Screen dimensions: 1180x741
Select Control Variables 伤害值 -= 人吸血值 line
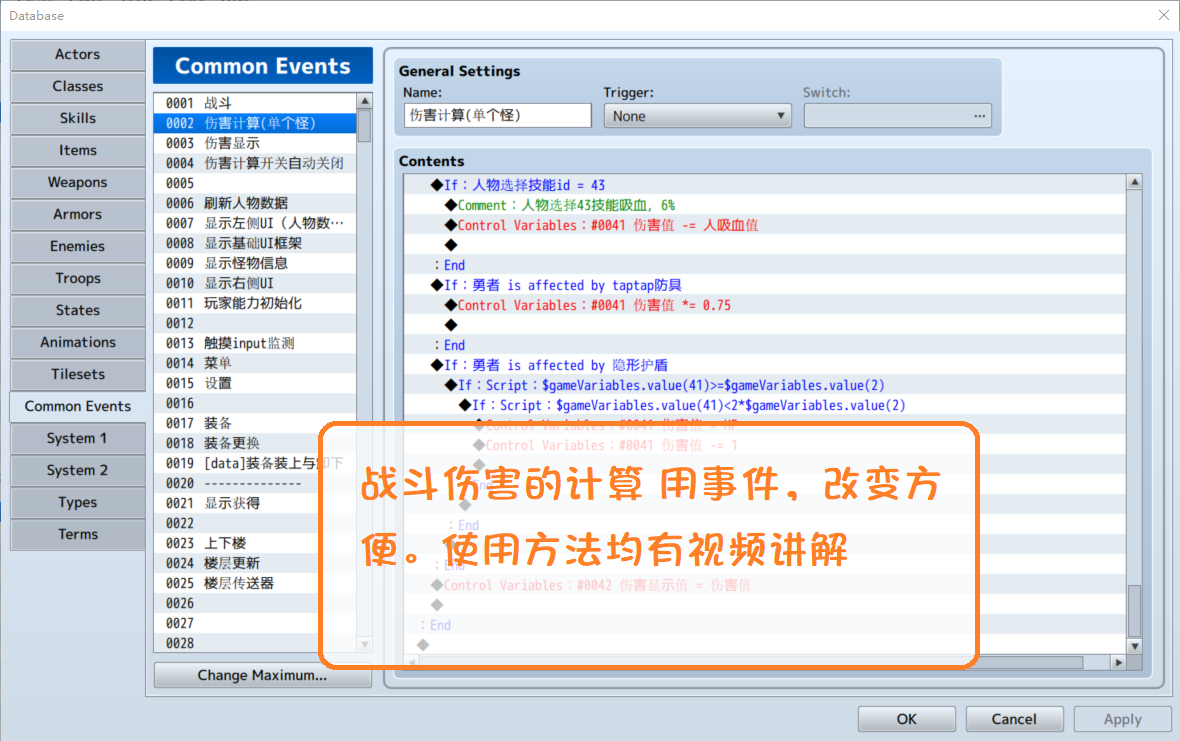tap(765, 225)
